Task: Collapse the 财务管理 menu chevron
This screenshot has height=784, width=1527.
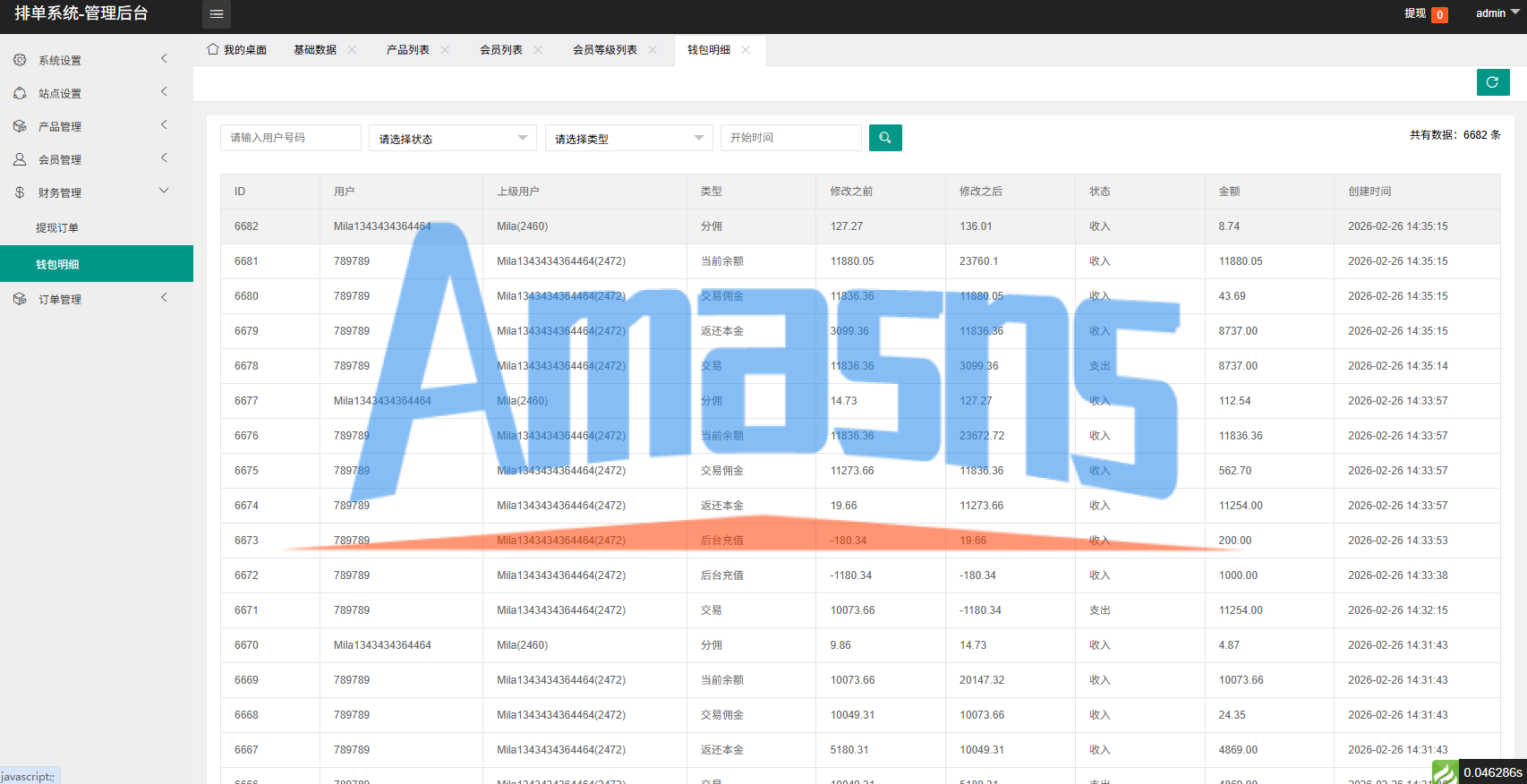Action: pos(164,191)
